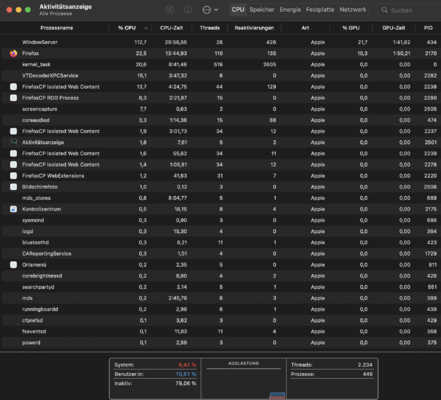Open the Festplatte tab
The image size is (441, 400).
pos(320,10)
